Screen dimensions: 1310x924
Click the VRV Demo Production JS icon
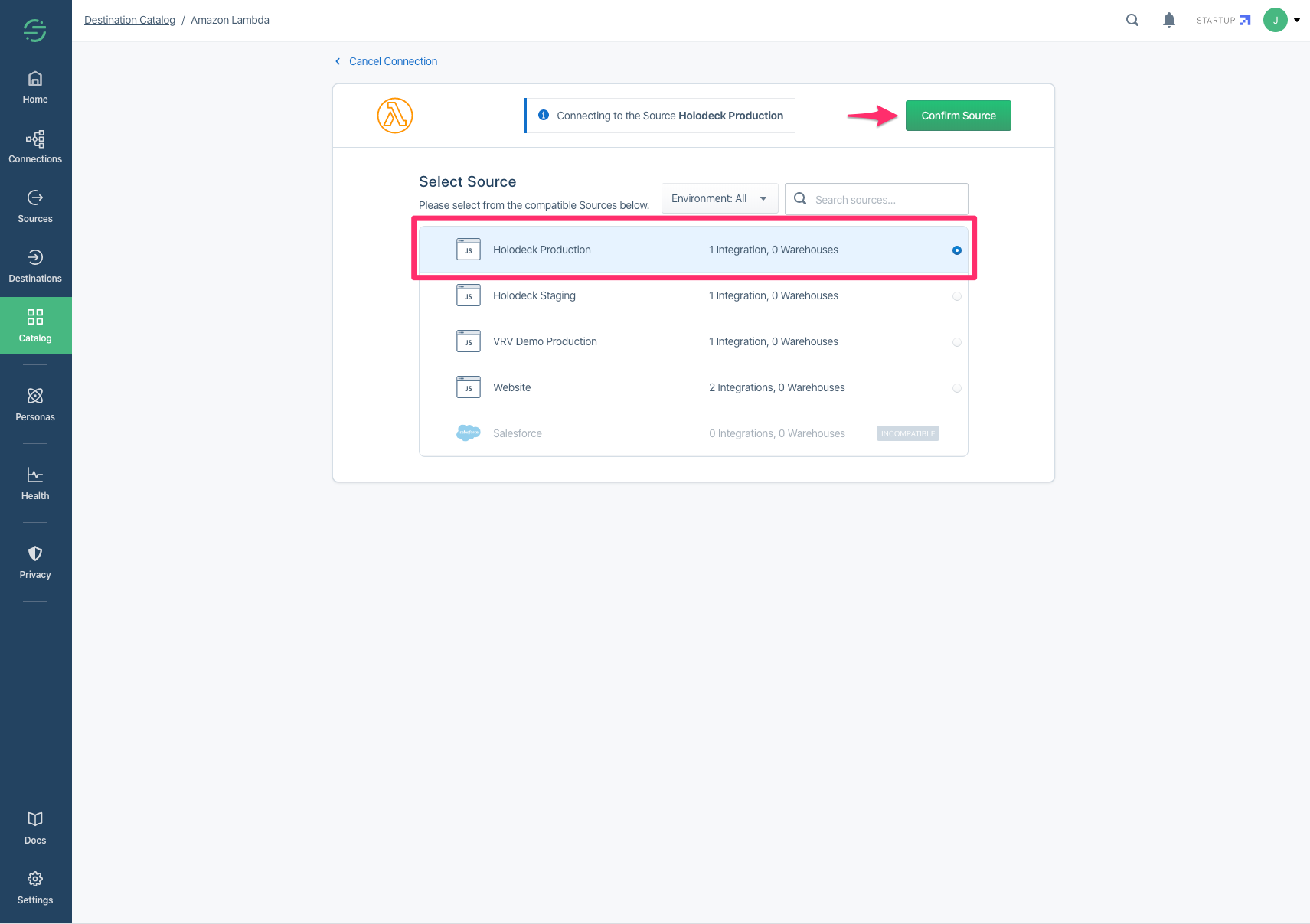[469, 341]
